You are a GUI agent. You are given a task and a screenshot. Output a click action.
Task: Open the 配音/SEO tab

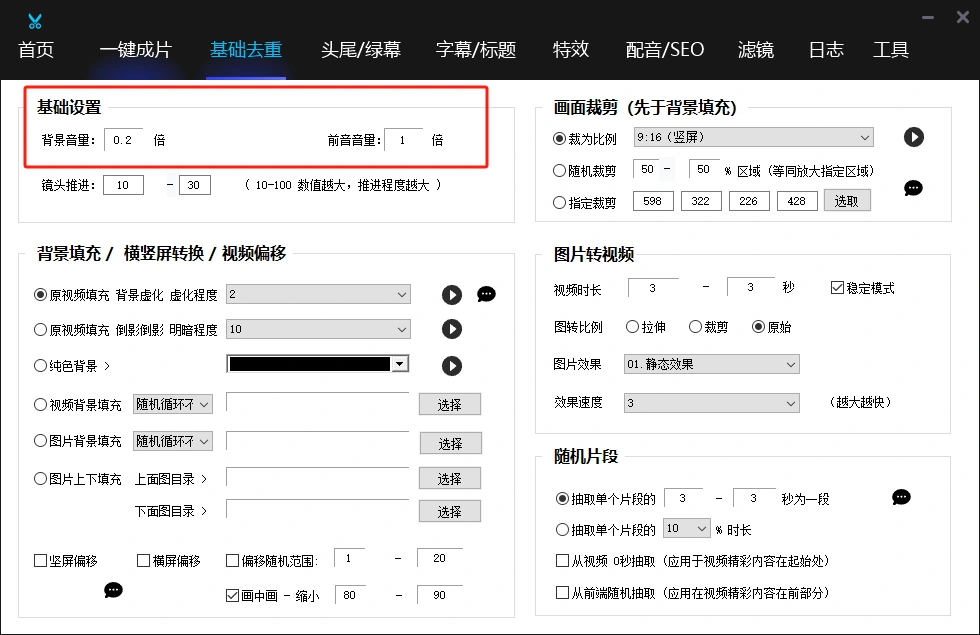[665, 49]
